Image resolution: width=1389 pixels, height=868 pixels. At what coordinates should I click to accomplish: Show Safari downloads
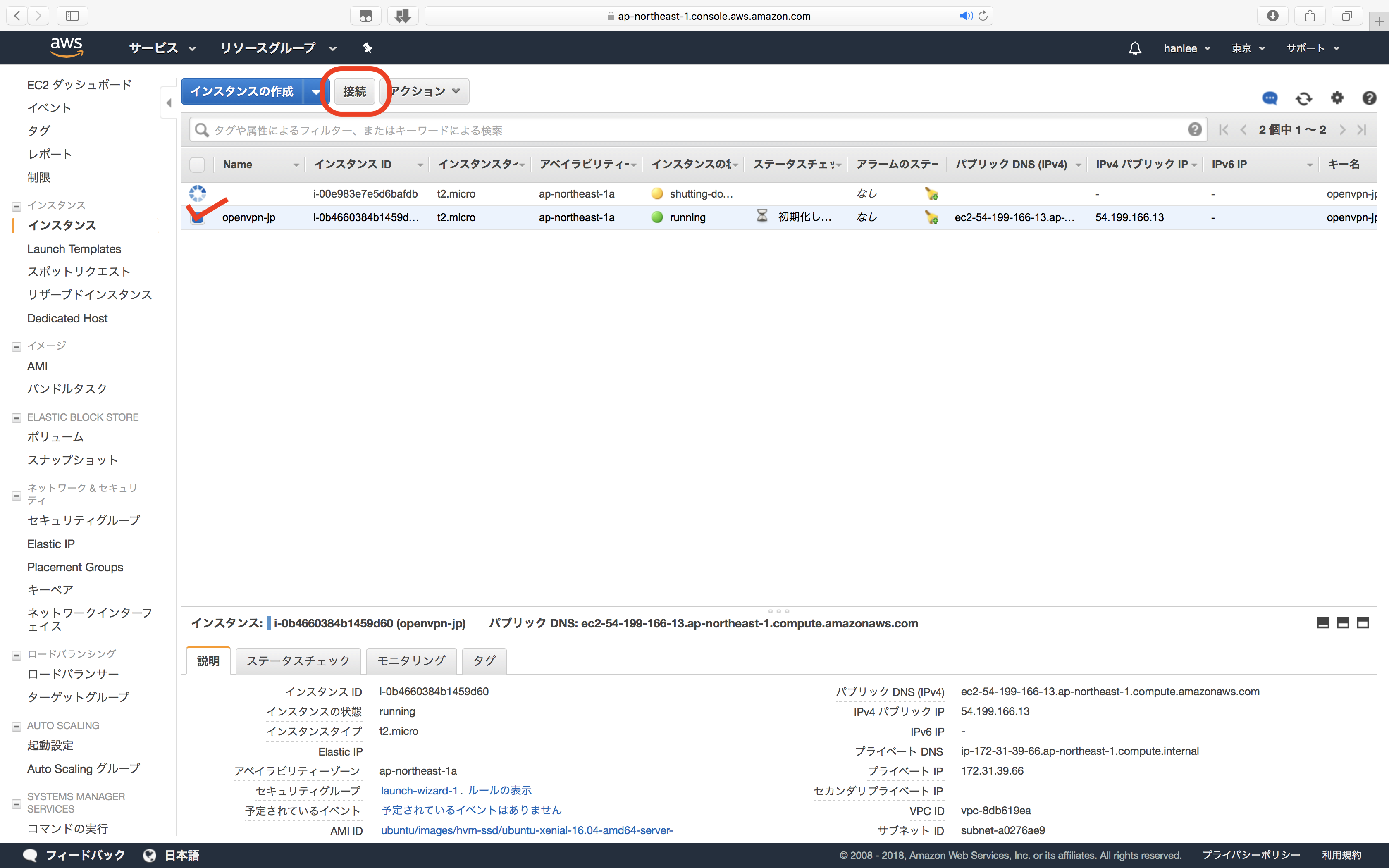click(x=1272, y=16)
